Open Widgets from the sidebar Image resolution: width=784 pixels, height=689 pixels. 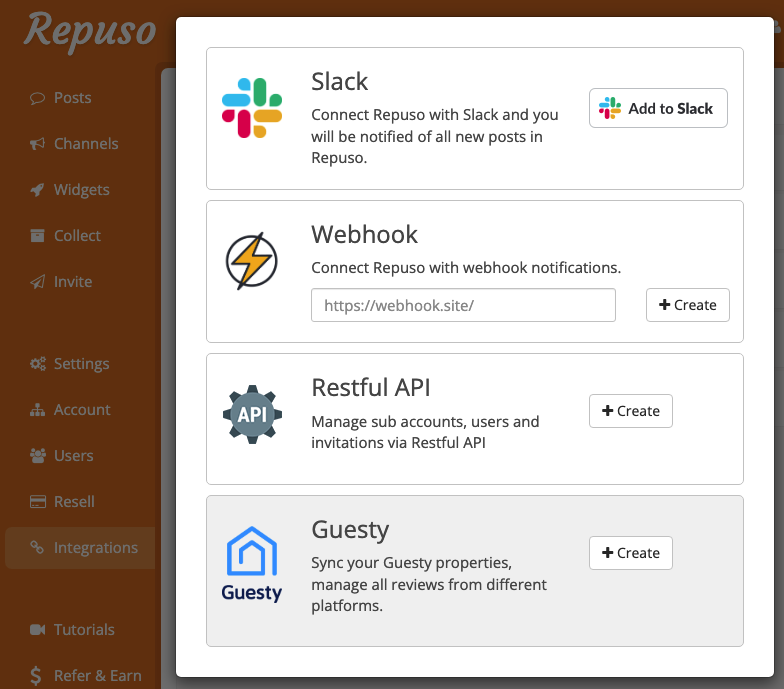[82, 190]
